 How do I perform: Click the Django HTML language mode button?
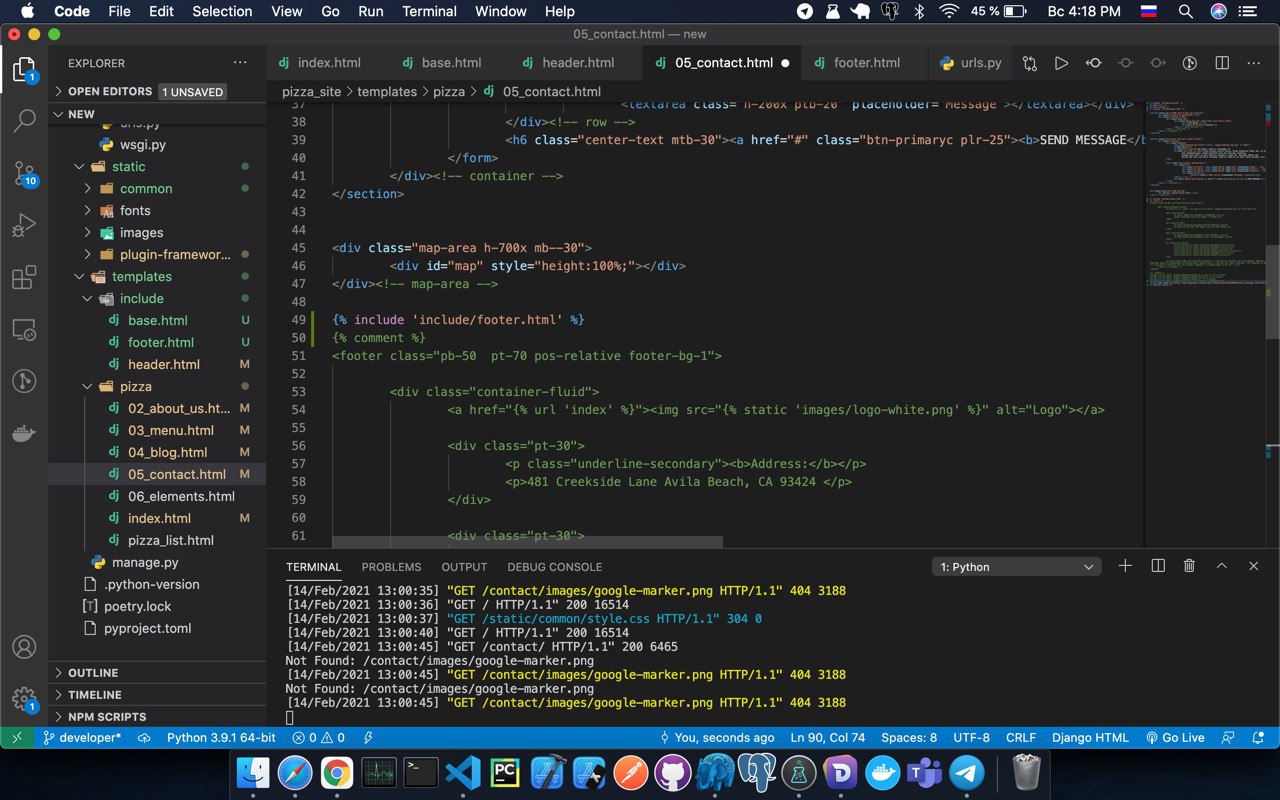(1090, 738)
